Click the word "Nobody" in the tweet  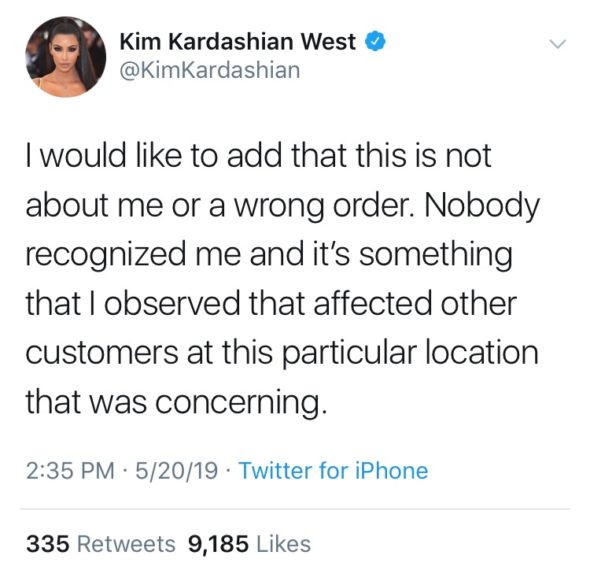482,206
